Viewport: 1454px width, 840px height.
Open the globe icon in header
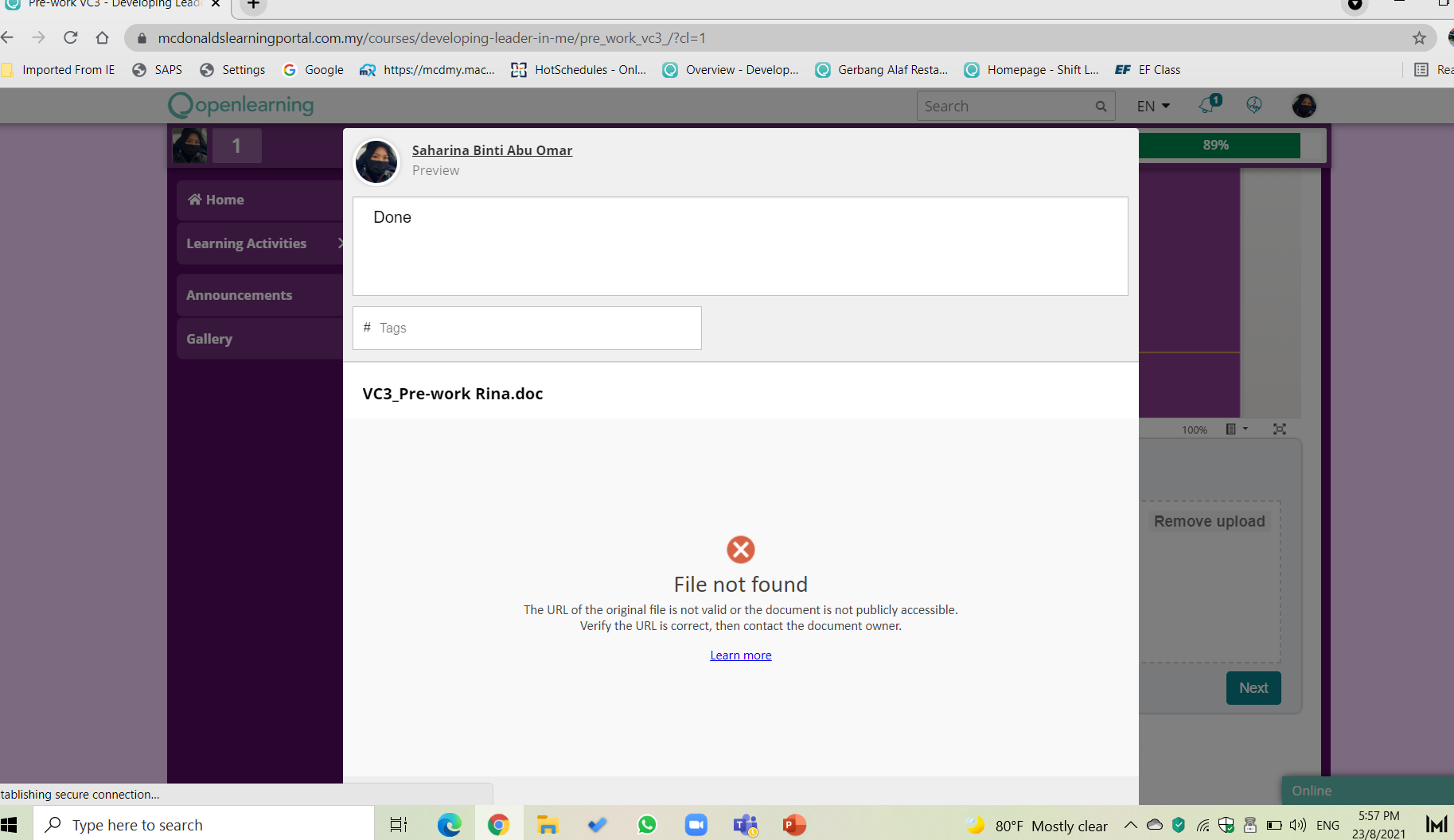(x=1254, y=106)
